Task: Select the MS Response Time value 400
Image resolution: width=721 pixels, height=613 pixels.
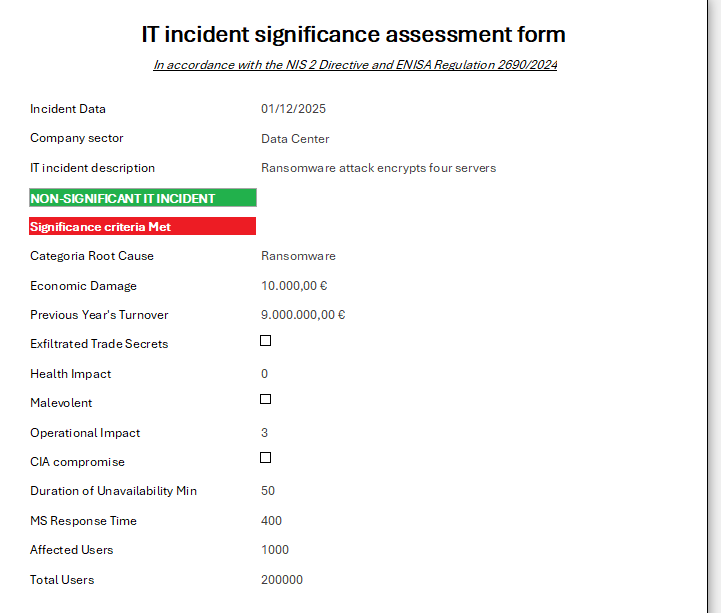Action: pyautogui.click(x=271, y=521)
